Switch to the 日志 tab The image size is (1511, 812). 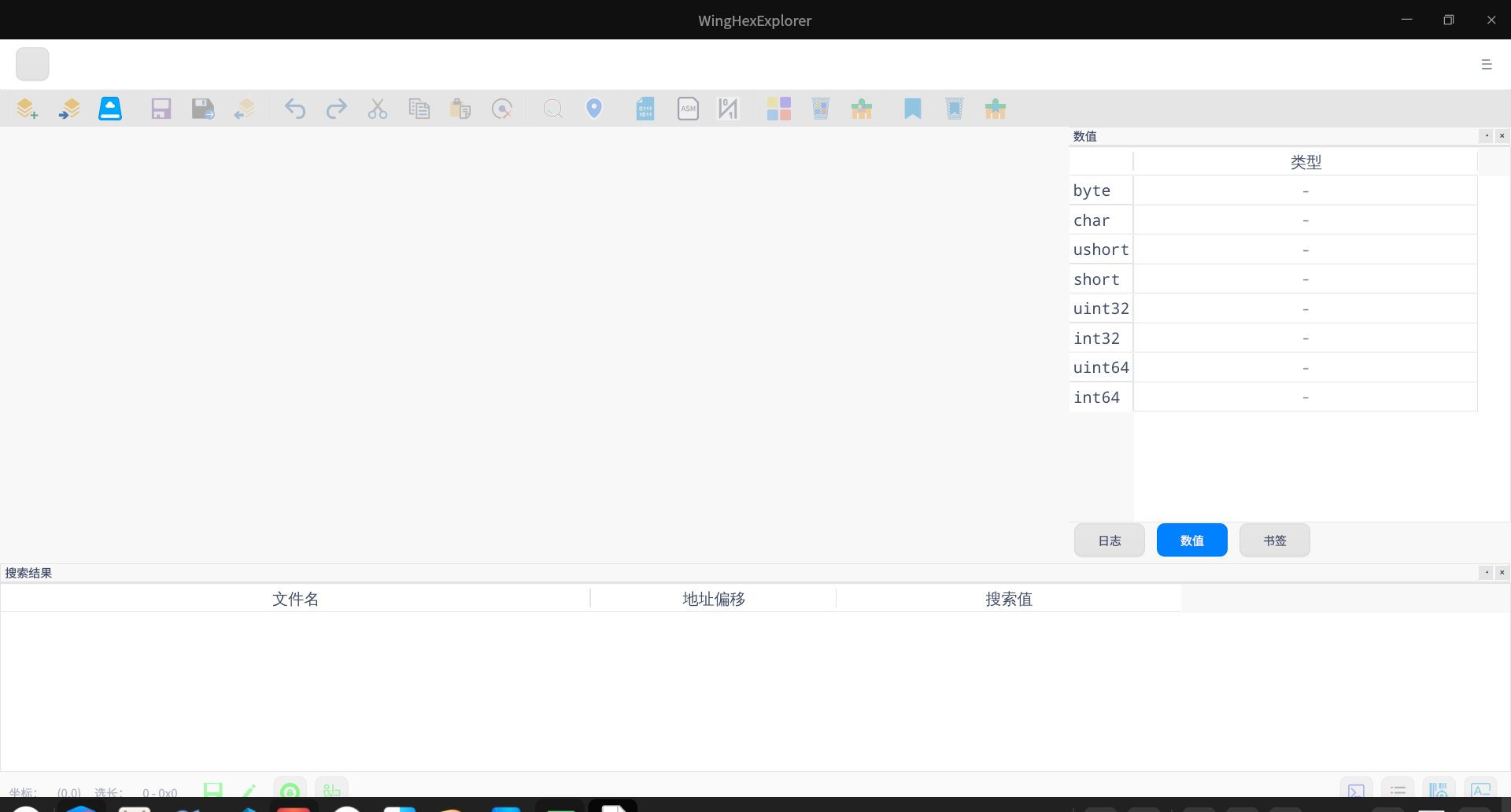tap(1109, 540)
